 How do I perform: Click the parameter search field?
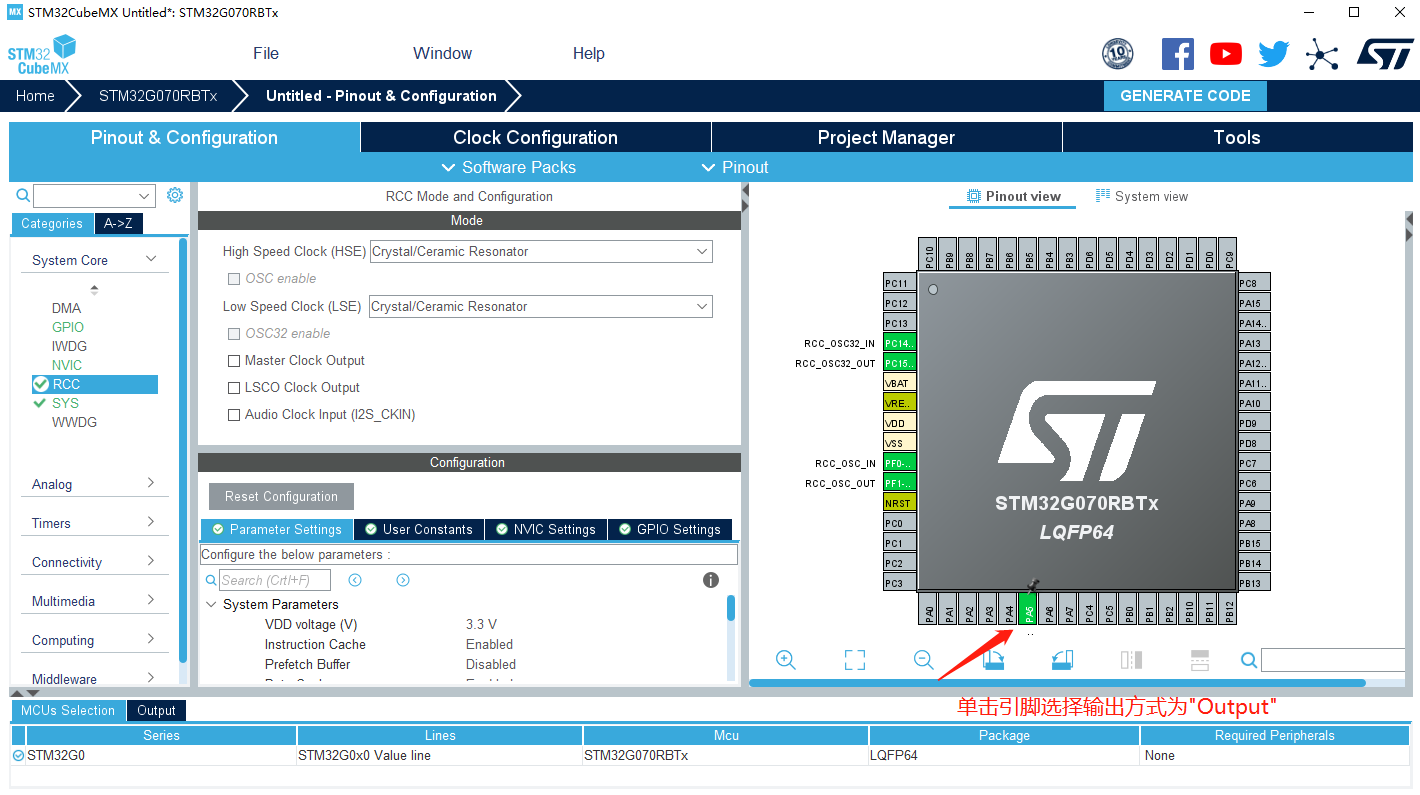tap(275, 580)
